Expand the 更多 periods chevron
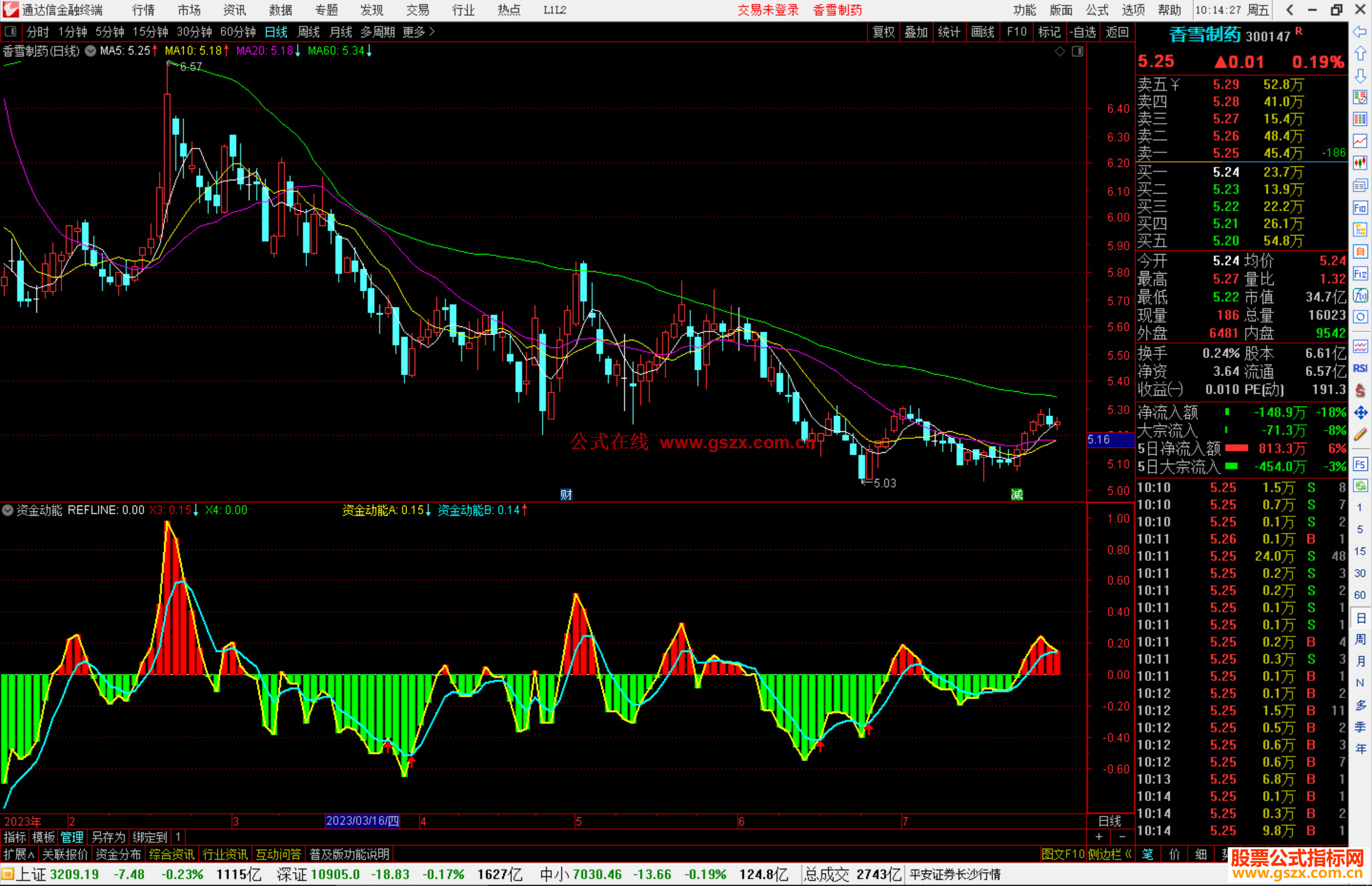The width and height of the screenshot is (1372, 886). tap(432, 32)
